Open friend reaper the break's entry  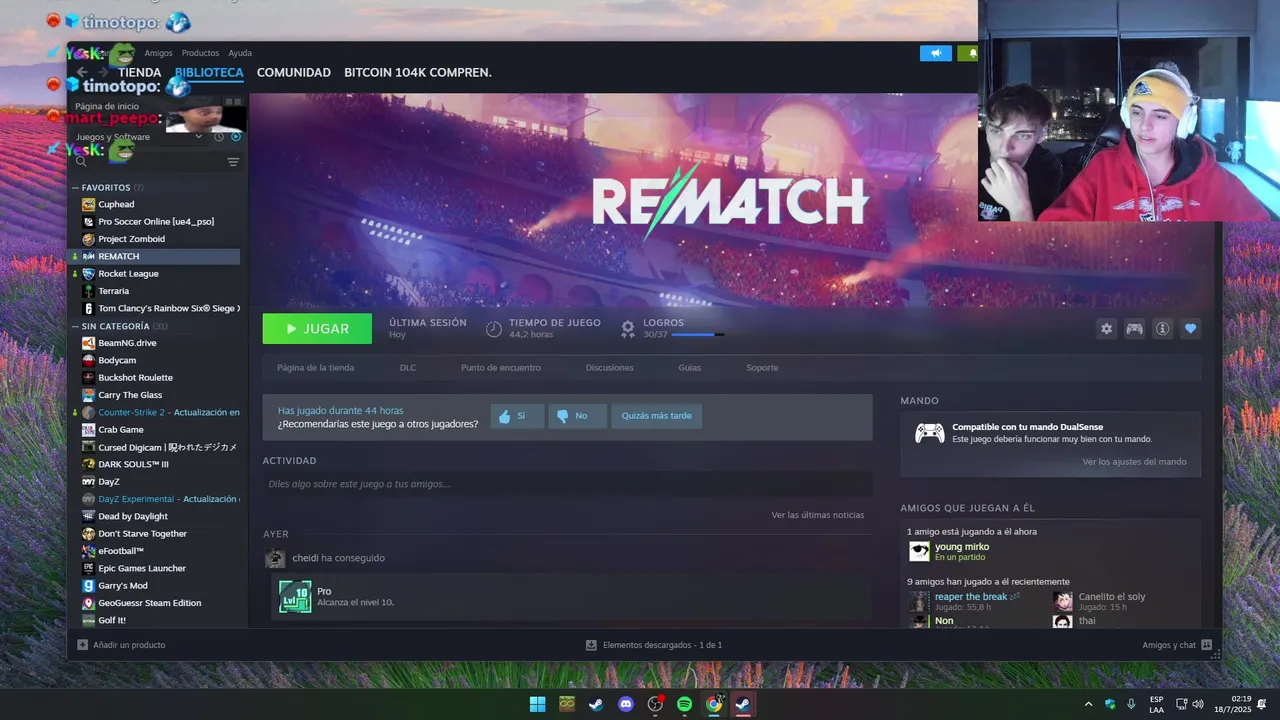(x=971, y=597)
